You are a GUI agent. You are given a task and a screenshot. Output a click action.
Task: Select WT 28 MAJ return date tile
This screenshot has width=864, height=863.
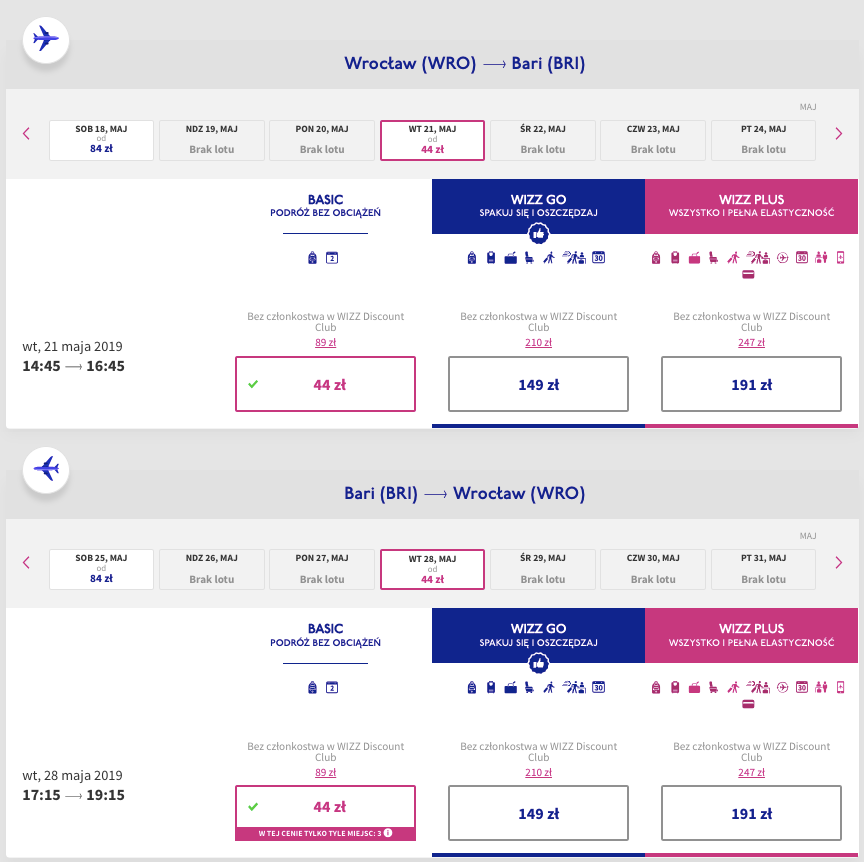[x=432, y=569]
